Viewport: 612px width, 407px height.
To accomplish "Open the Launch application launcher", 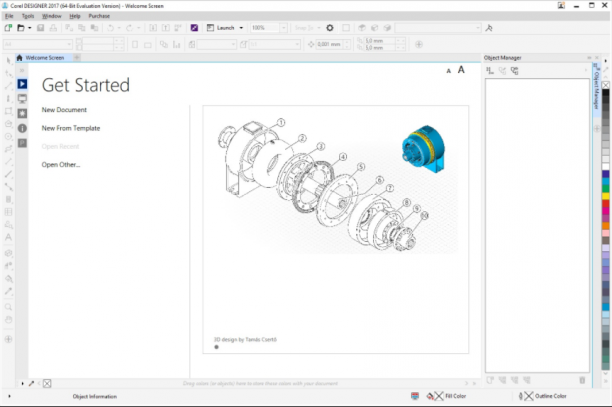I will 221,28.
